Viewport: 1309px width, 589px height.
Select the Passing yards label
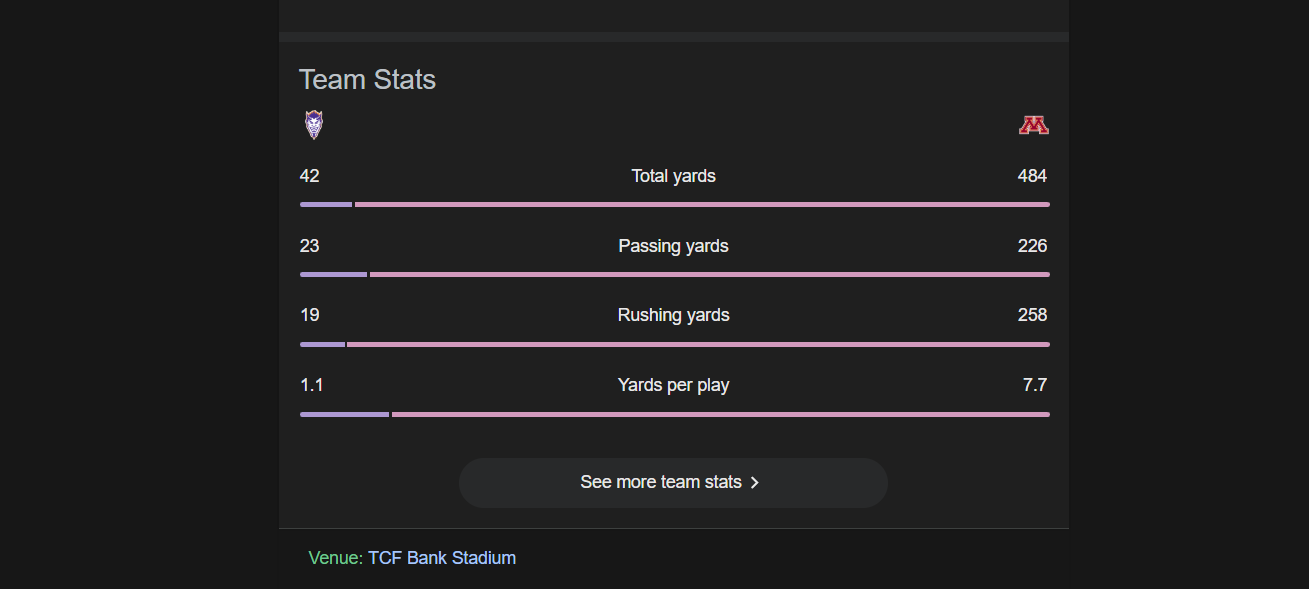[x=673, y=246]
